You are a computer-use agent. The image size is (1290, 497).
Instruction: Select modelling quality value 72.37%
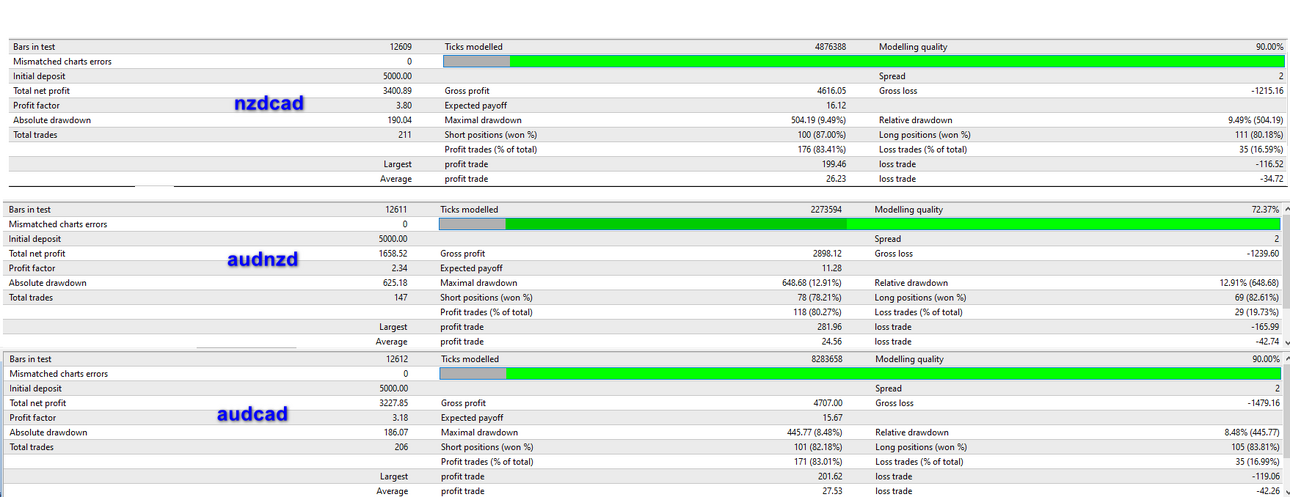tap(1265, 210)
